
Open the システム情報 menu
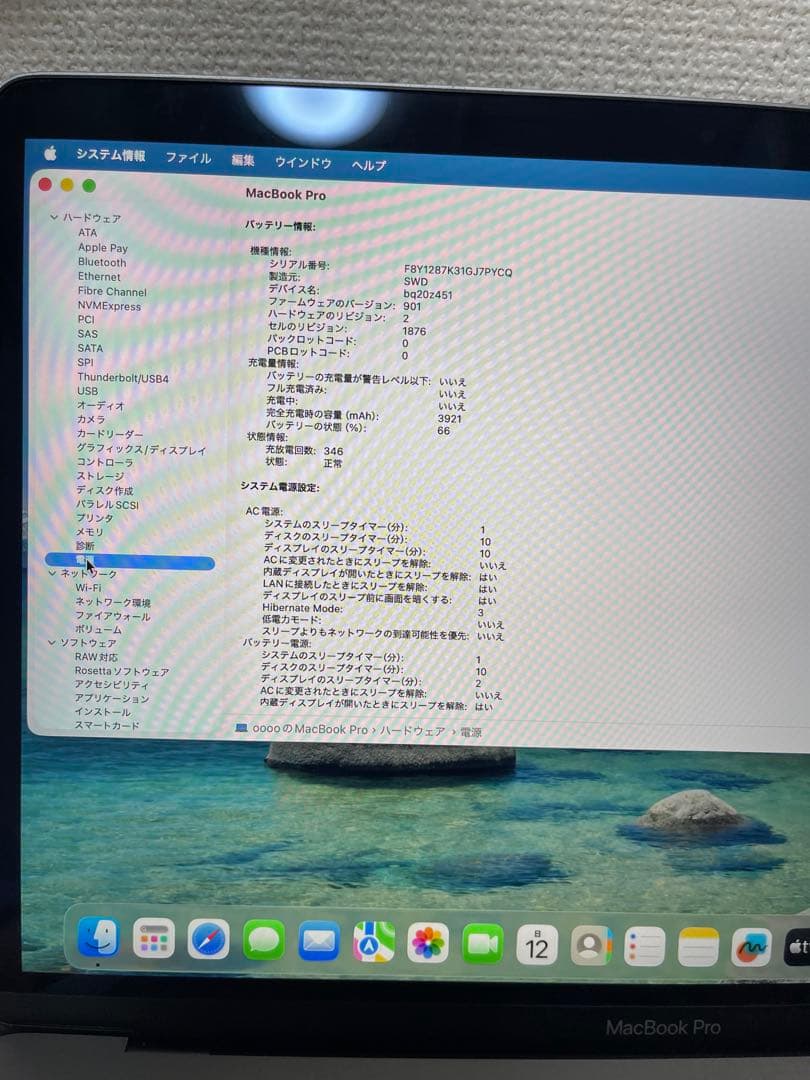110,155
